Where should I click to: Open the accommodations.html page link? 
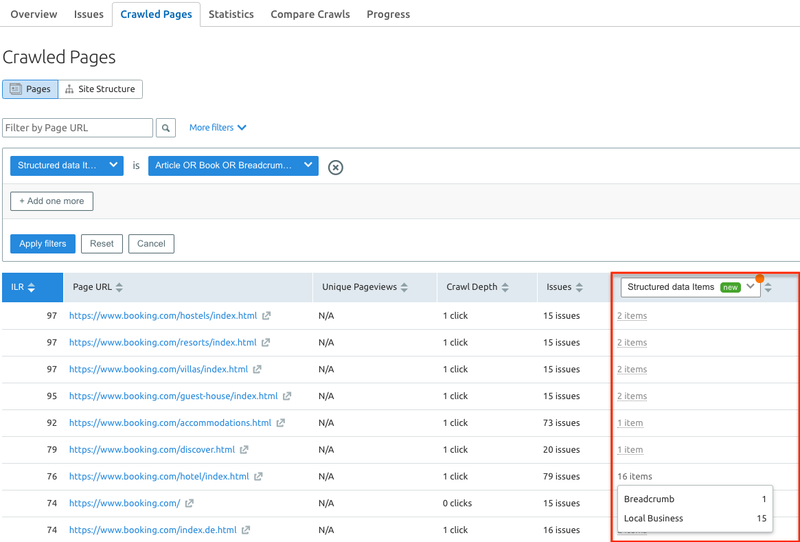[x=170, y=423]
